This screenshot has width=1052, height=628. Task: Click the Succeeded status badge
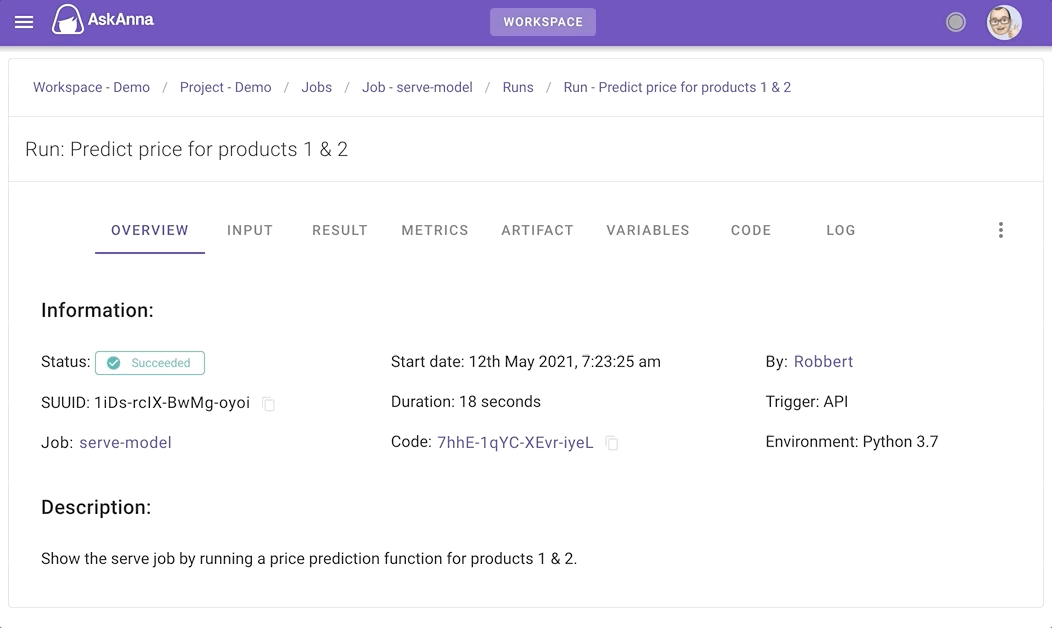pos(150,363)
